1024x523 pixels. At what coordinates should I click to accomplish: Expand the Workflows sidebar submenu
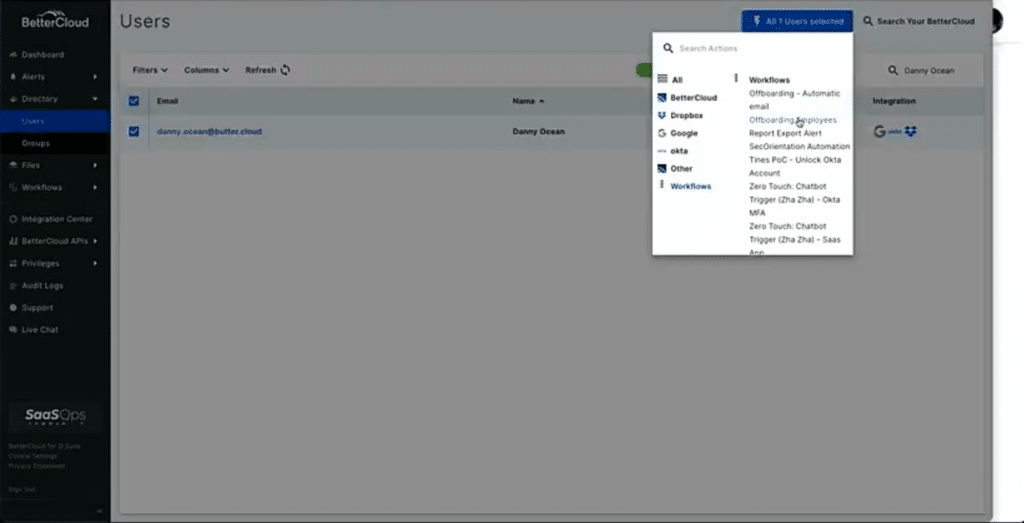click(95, 188)
